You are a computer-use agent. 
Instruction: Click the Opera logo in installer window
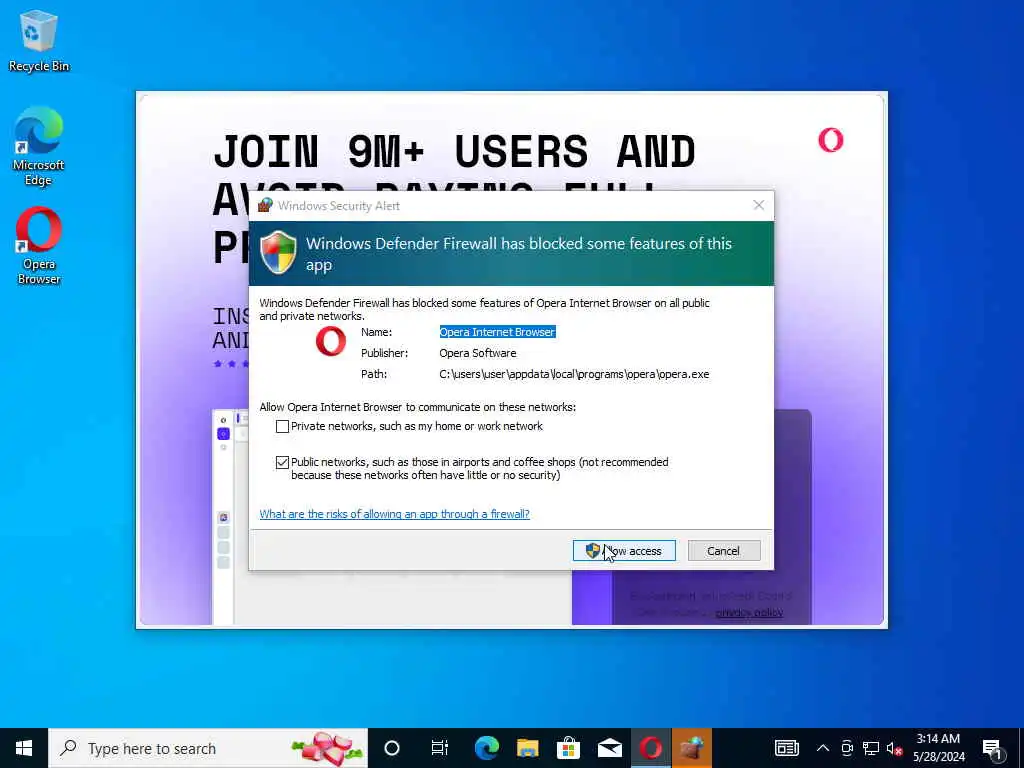click(x=831, y=140)
